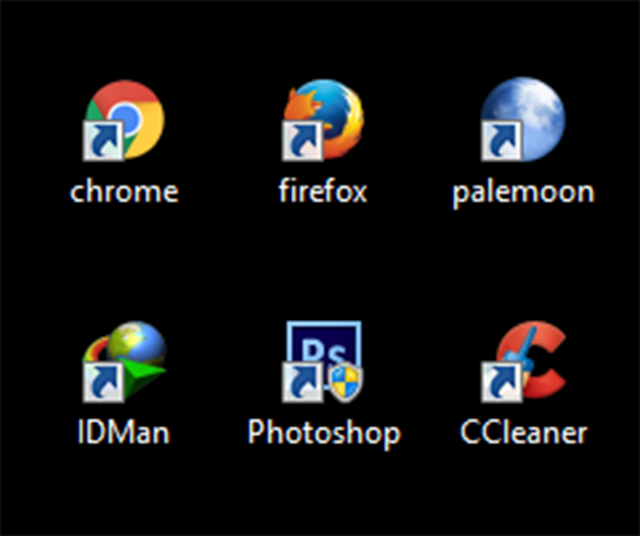Click the "chrome" label text
640x536 pixels.
coord(124,191)
